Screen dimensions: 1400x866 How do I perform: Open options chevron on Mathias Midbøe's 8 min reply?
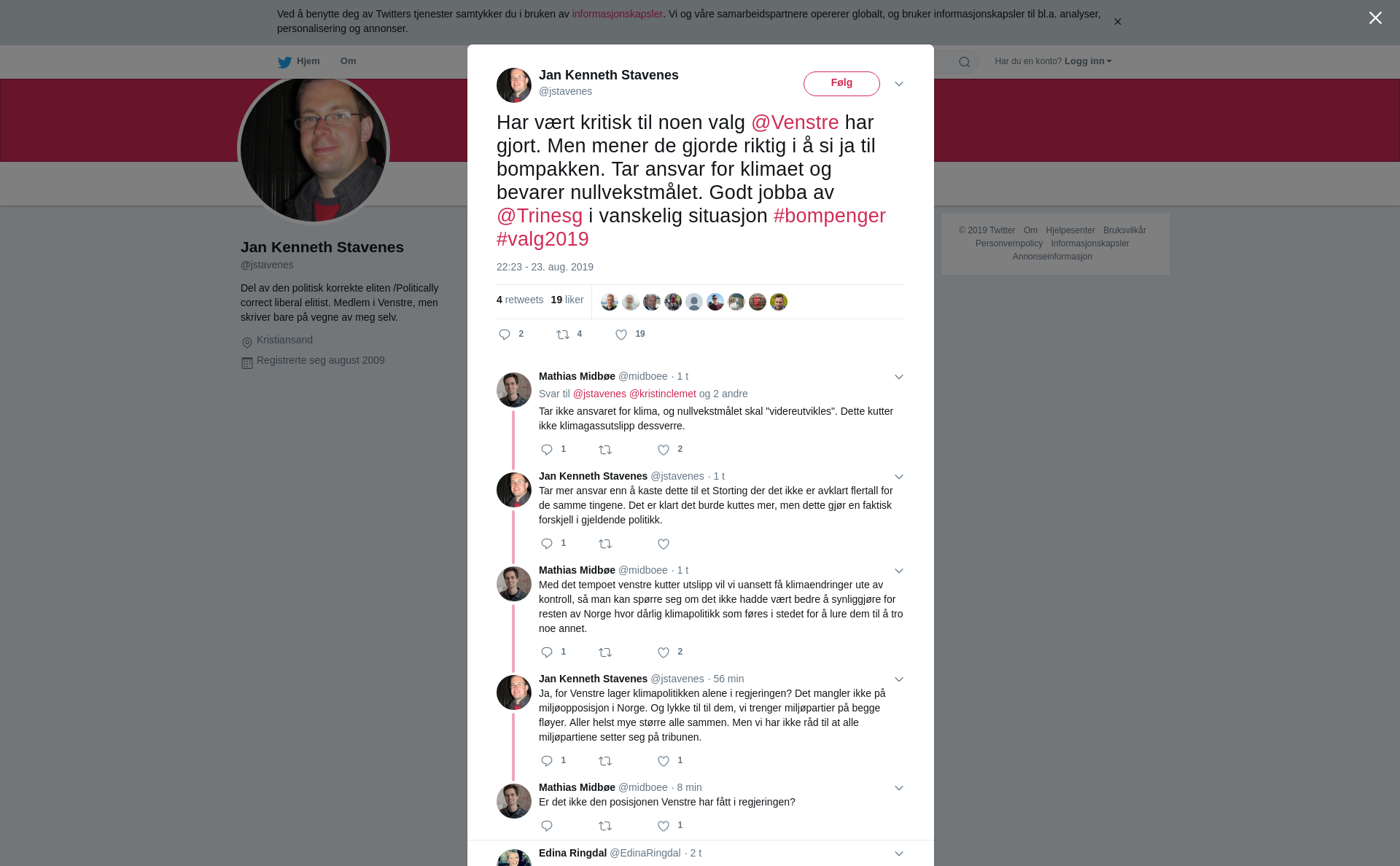tap(899, 788)
